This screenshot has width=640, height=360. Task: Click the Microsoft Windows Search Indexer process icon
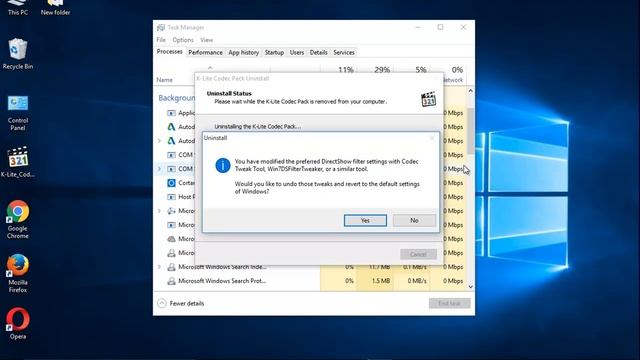coord(171,267)
